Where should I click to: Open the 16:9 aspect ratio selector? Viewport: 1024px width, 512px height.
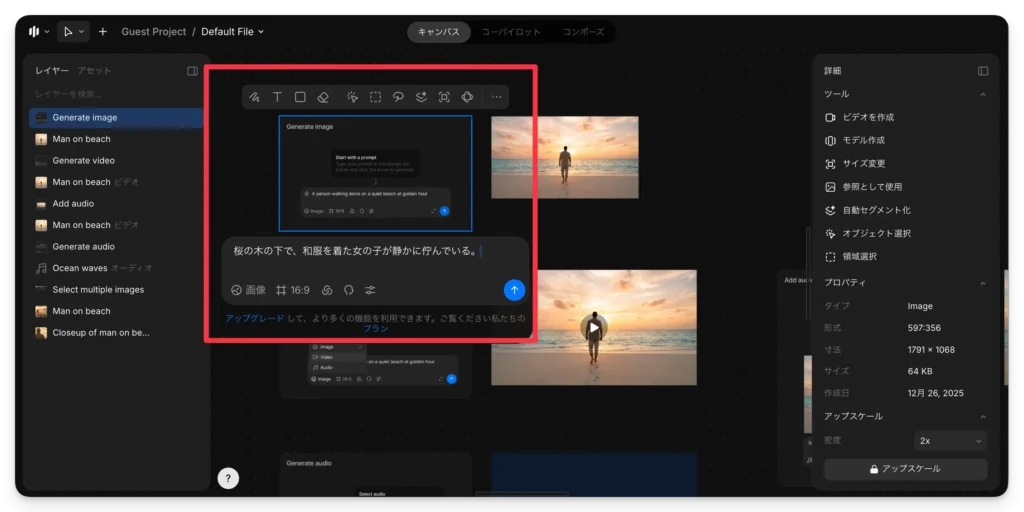(293, 291)
